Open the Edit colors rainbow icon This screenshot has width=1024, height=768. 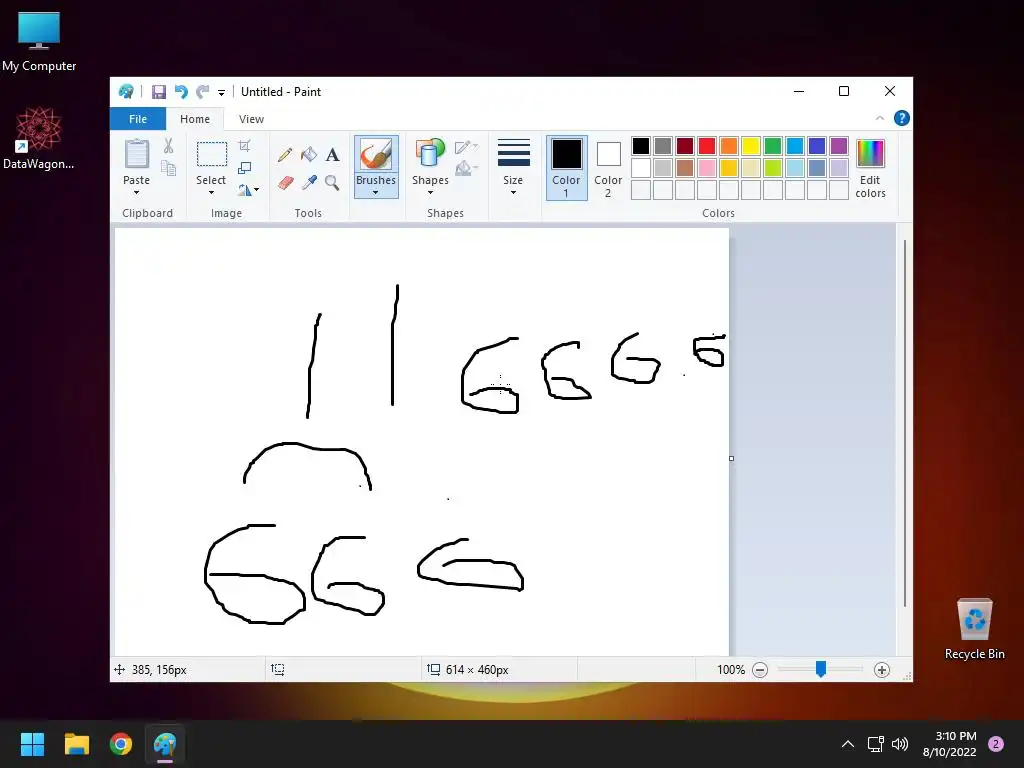click(x=871, y=154)
